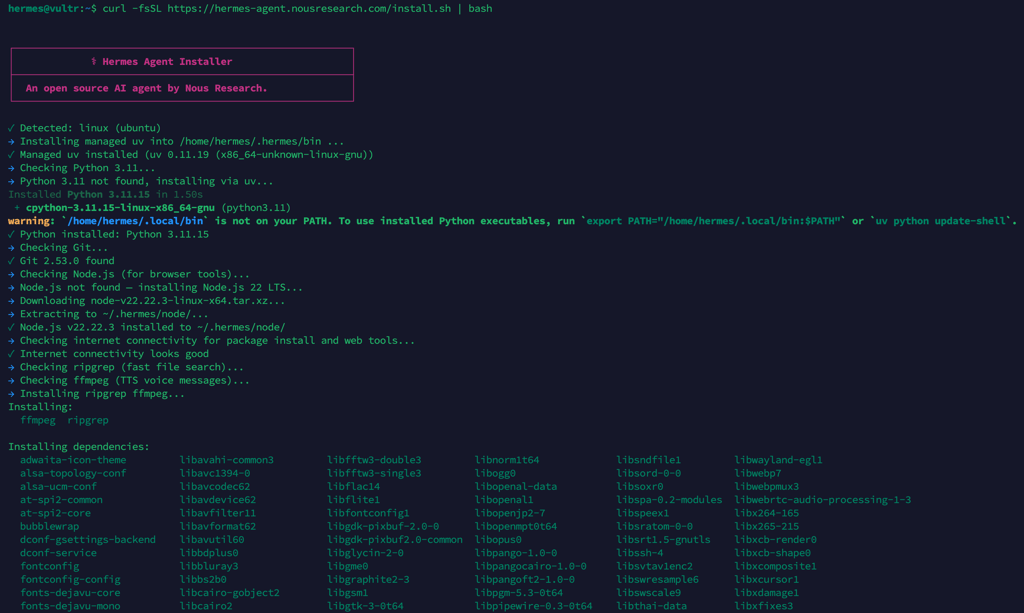Click the package name 'libflac14'

click(353, 486)
